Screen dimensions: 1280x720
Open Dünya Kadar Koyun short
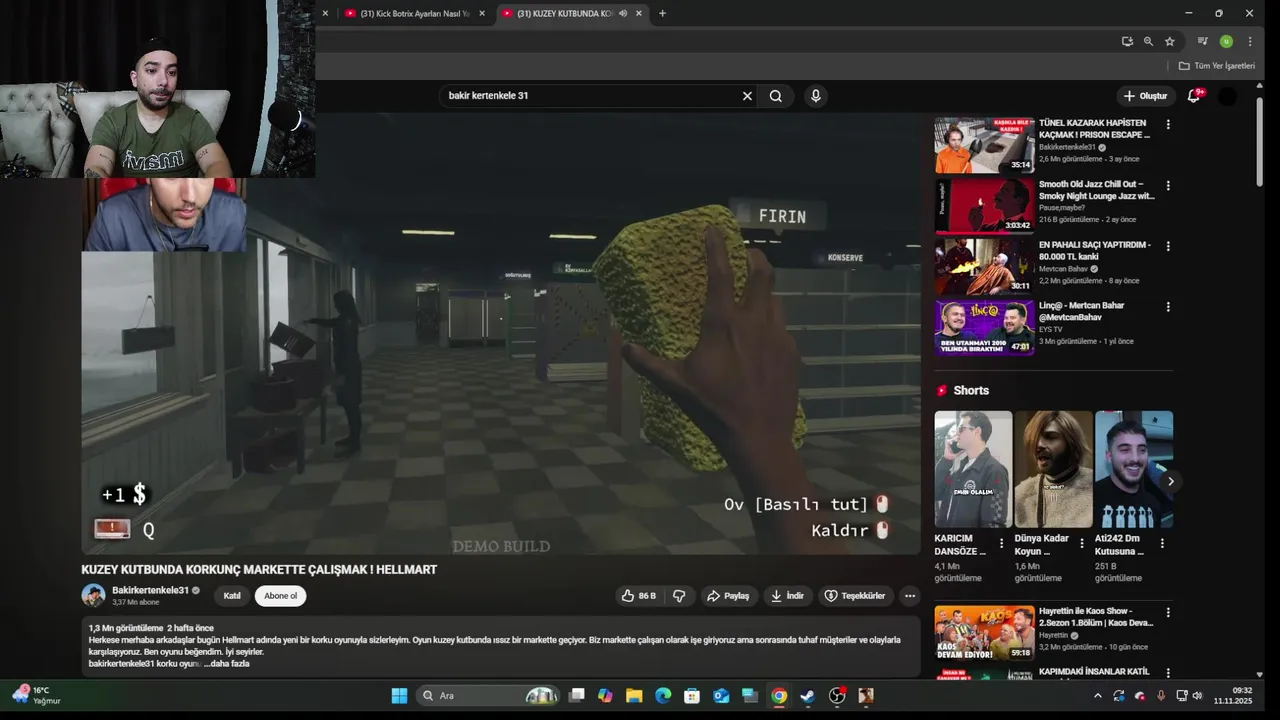coord(1053,469)
